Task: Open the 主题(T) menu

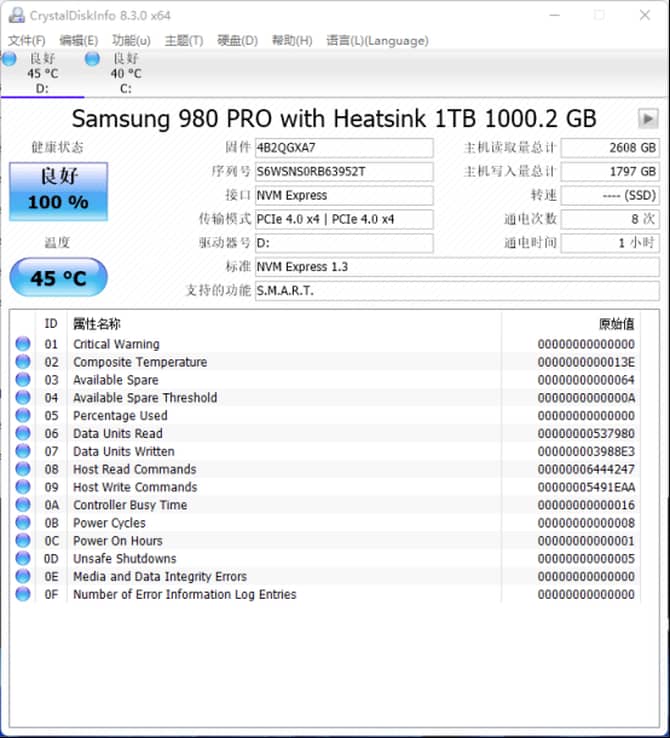Action: pyautogui.click(x=184, y=41)
